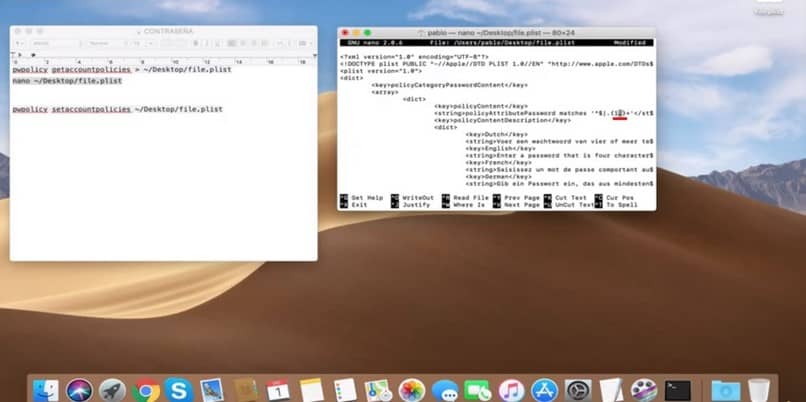The height and width of the screenshot is (402, 806).
Task: Open Google Chrome from the Dock
Action: point(146,391)
